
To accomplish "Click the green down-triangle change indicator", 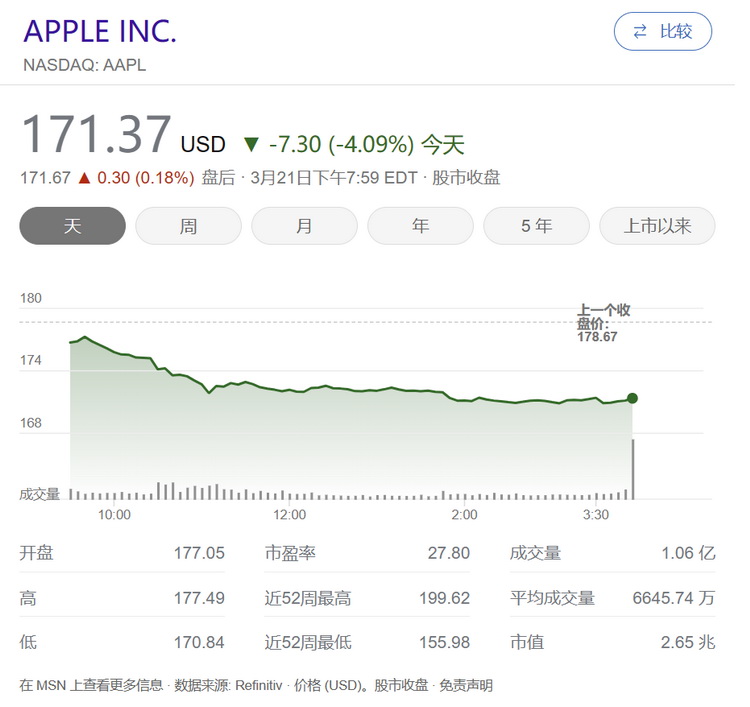I will pyautogui.click(x=251, y=144).
